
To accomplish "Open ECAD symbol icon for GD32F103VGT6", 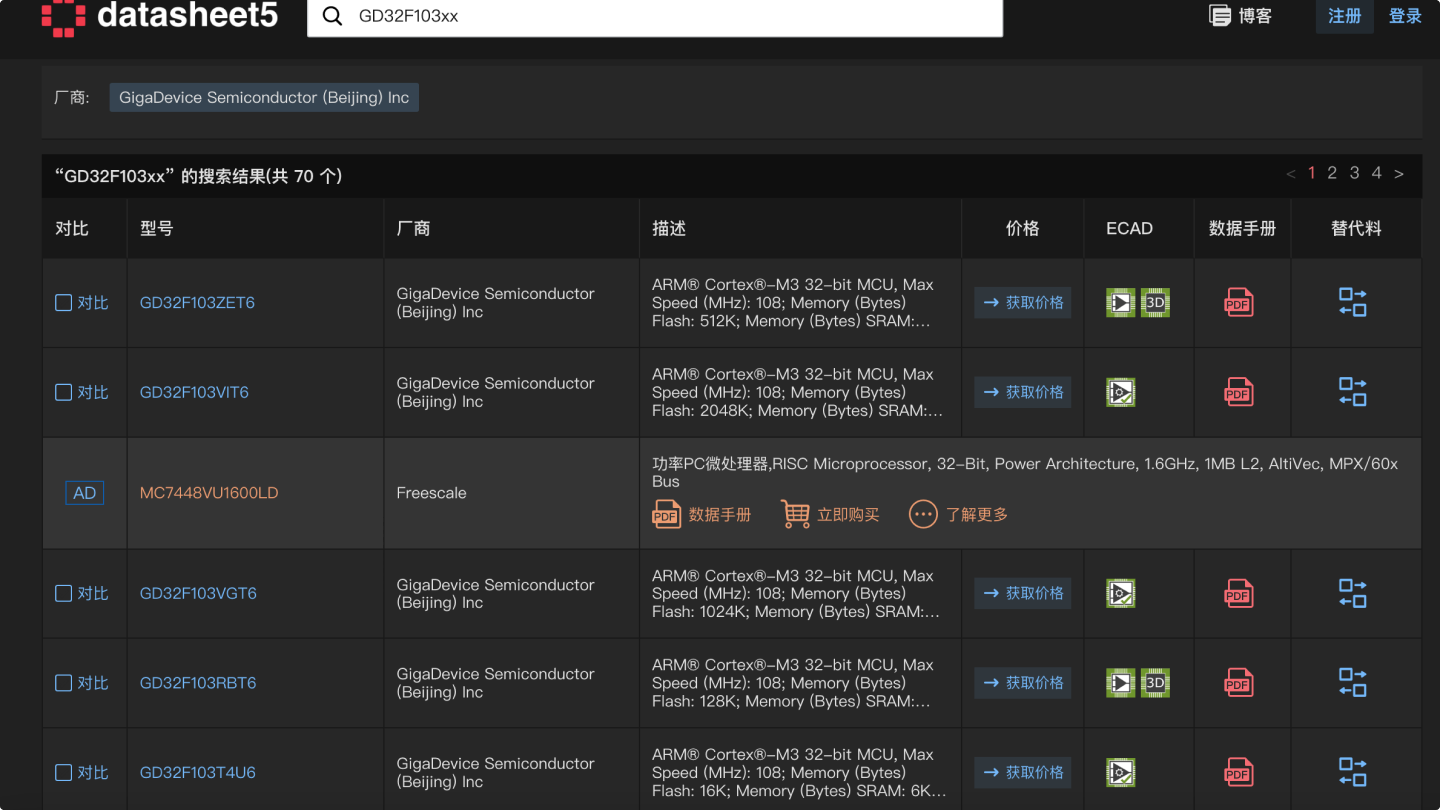I will pyautogui.click(x=1121, y=593).
